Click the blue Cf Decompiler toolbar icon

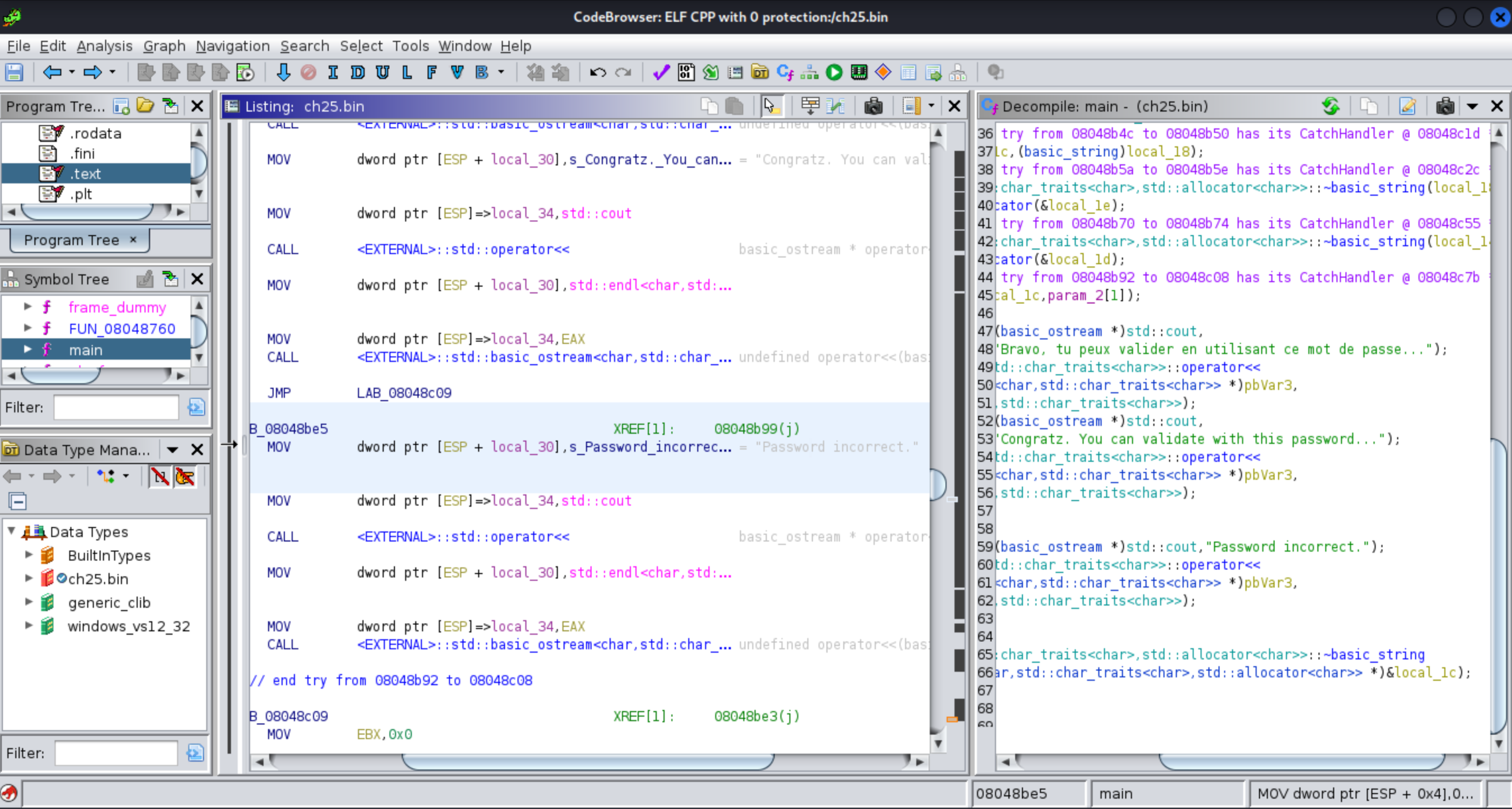785,72
